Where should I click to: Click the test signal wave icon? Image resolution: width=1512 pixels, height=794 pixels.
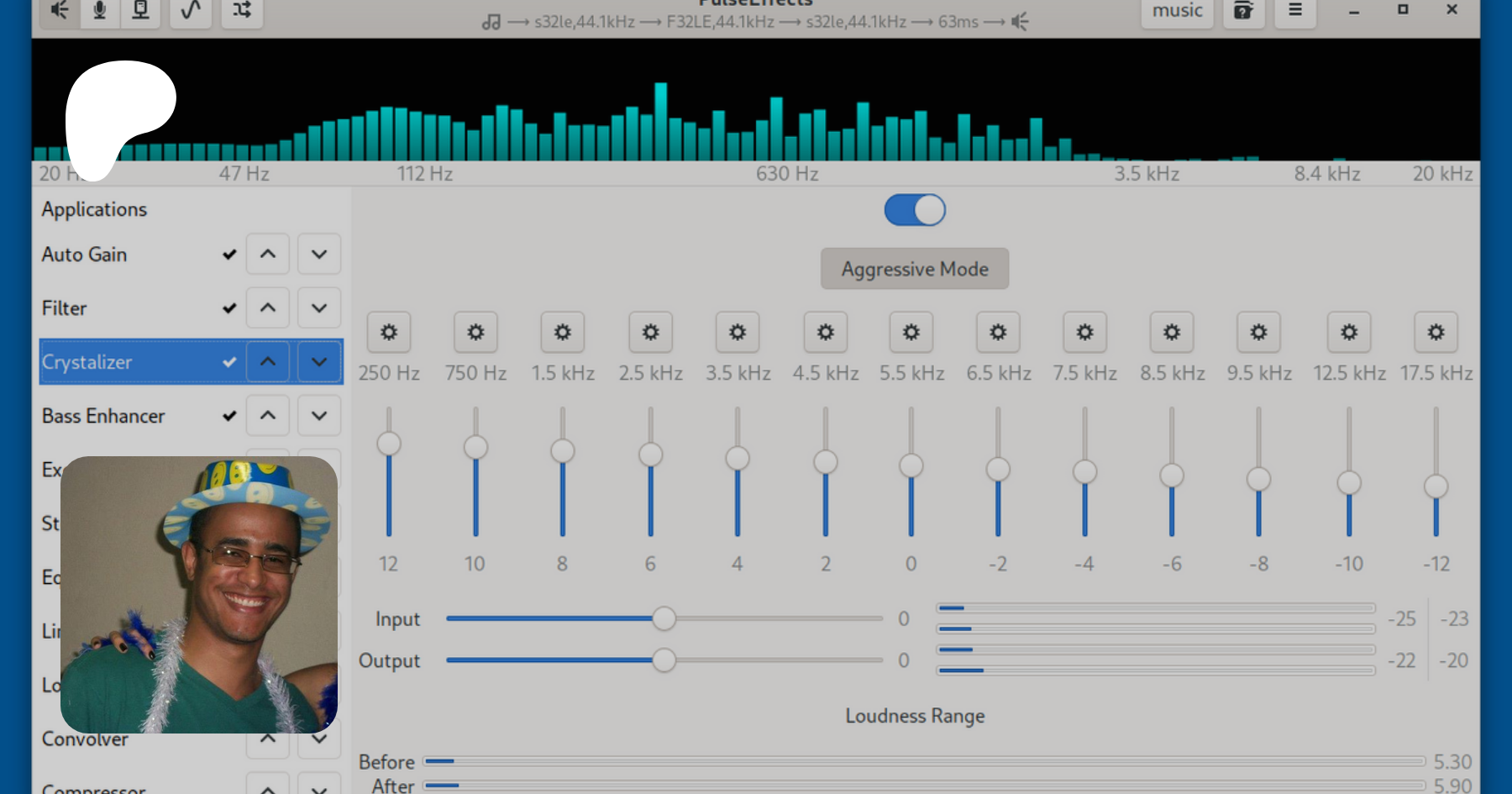(x=191, y=10)
